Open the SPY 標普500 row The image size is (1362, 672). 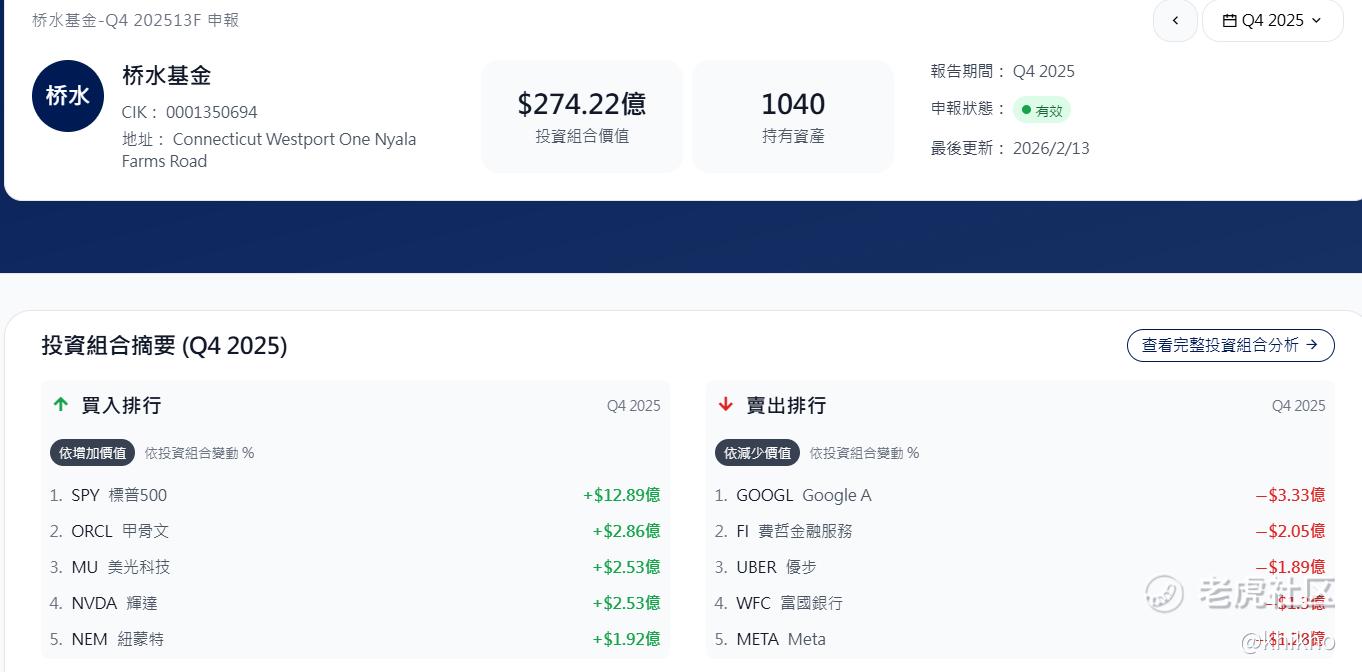tap(355, 495)
